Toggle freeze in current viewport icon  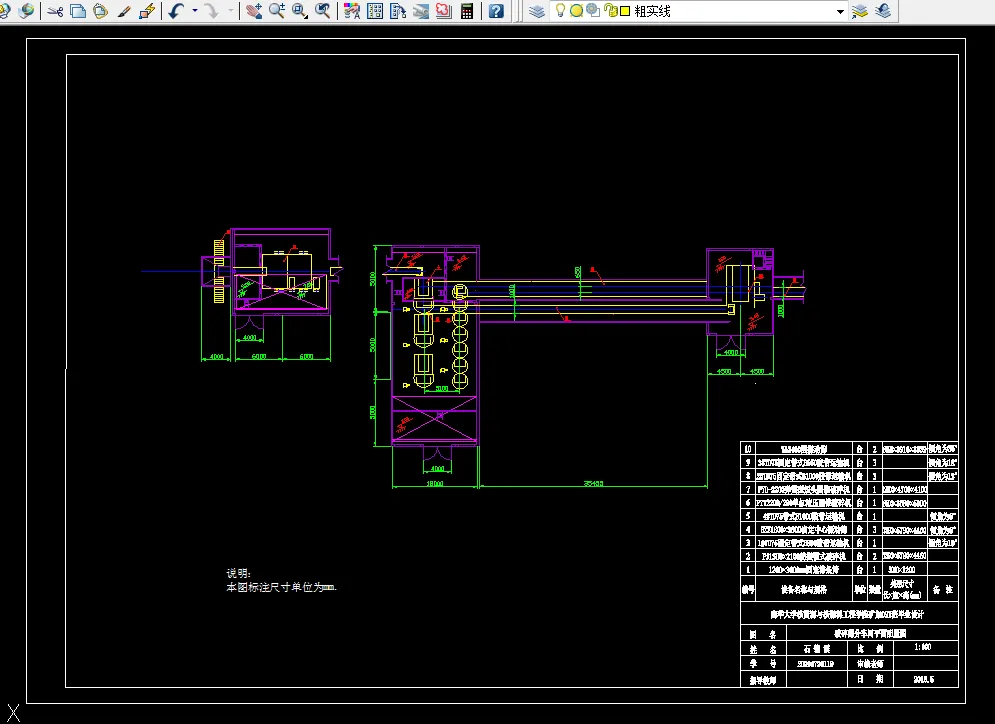[x=593, y=10]
